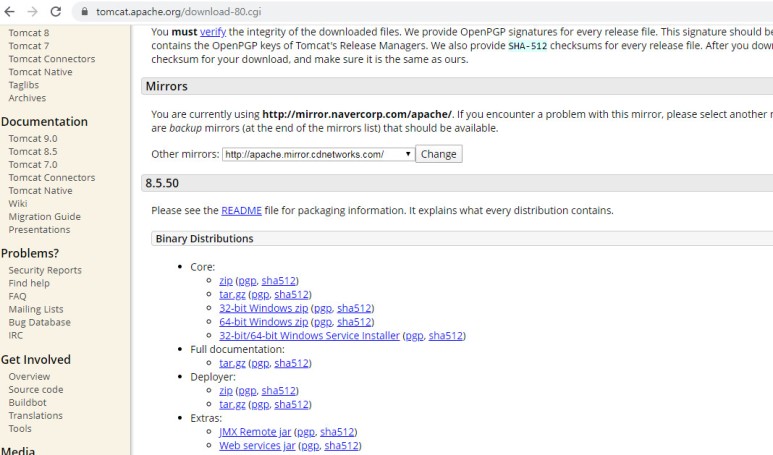View site info via the padlock icon
773x455 pixels.
[84, 11]
